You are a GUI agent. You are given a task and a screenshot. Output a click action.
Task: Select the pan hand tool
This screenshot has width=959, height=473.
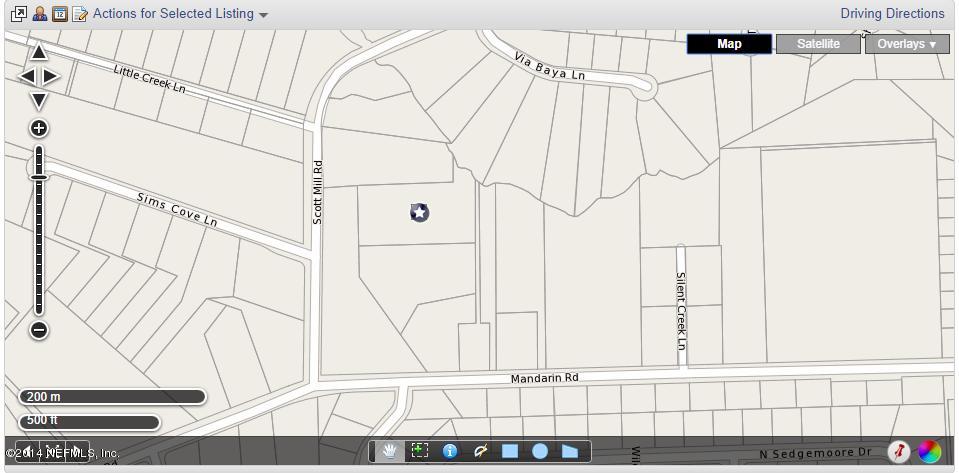point(390,451)
